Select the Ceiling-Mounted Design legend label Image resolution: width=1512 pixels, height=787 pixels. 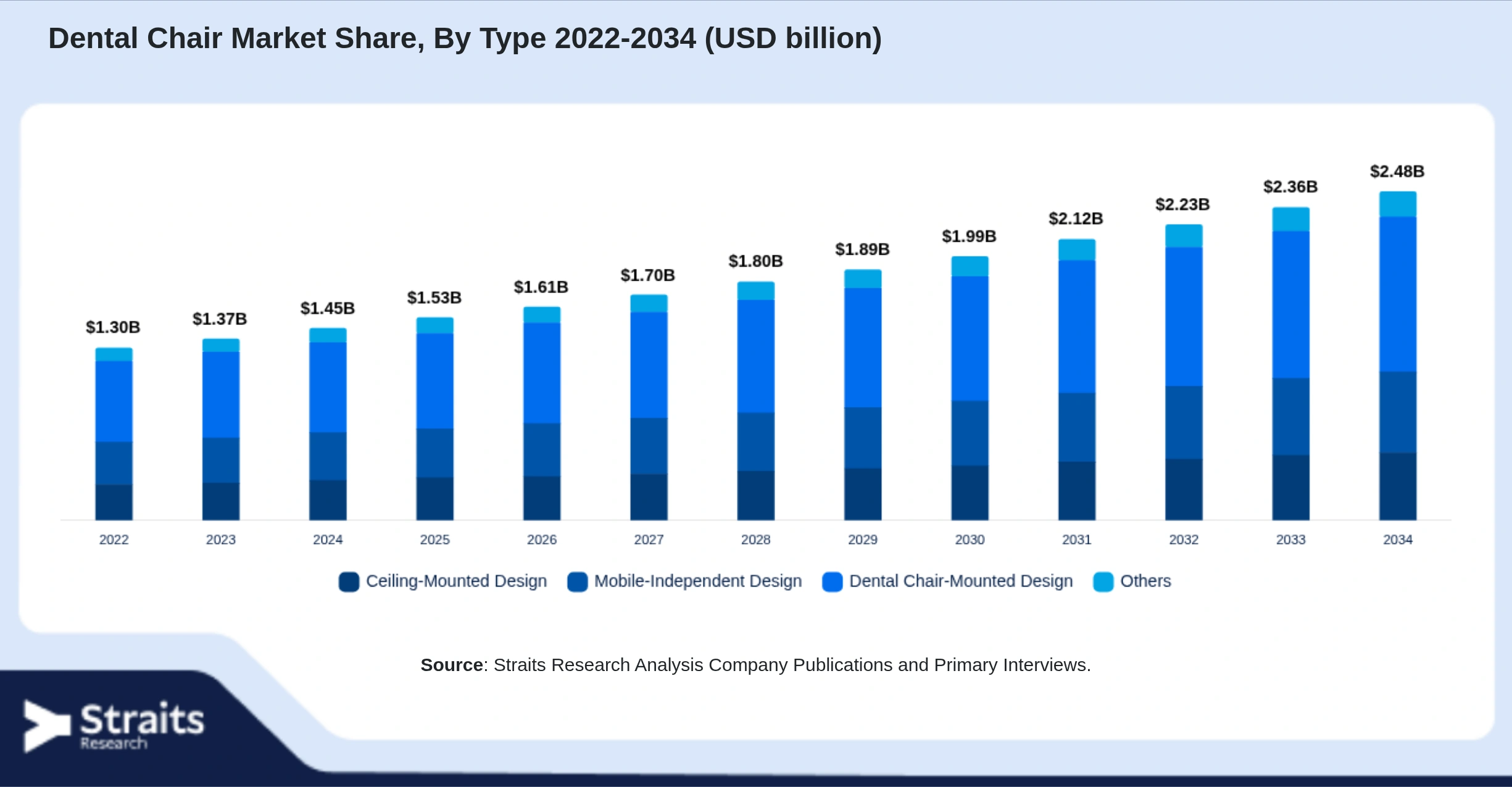[x=456, y=581]
